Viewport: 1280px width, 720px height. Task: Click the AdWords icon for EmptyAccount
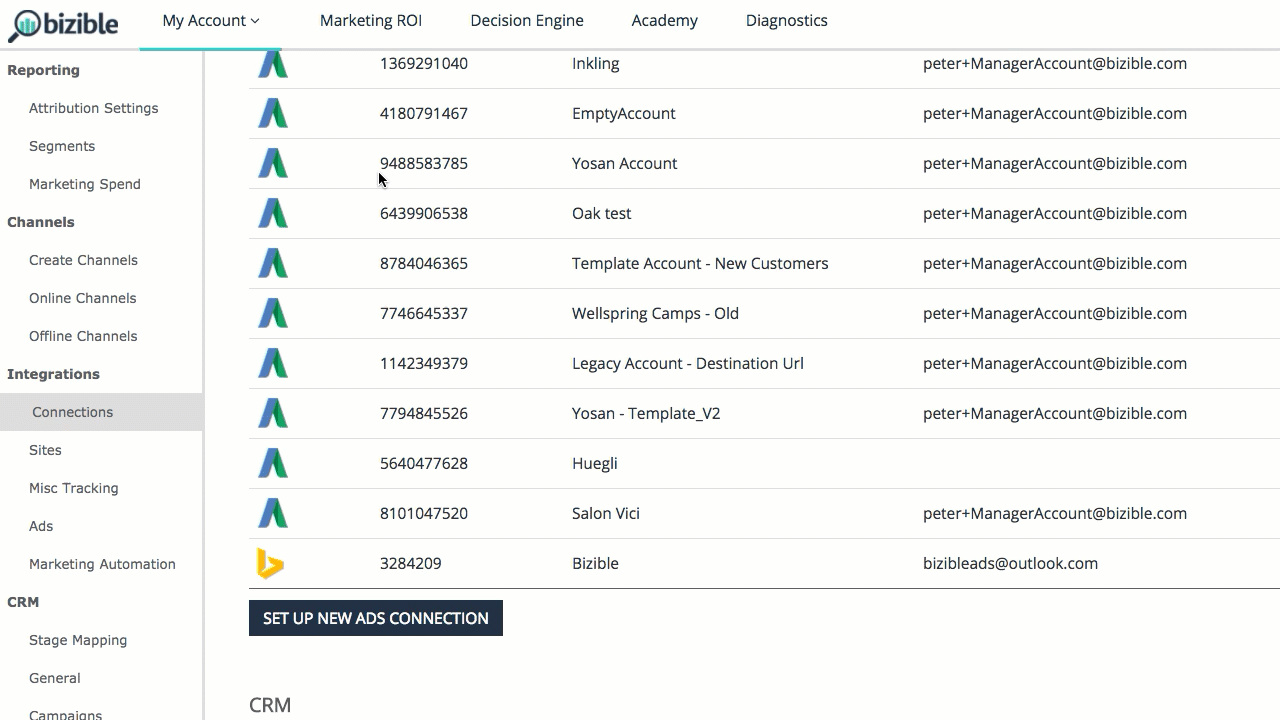tap(272, 113)
